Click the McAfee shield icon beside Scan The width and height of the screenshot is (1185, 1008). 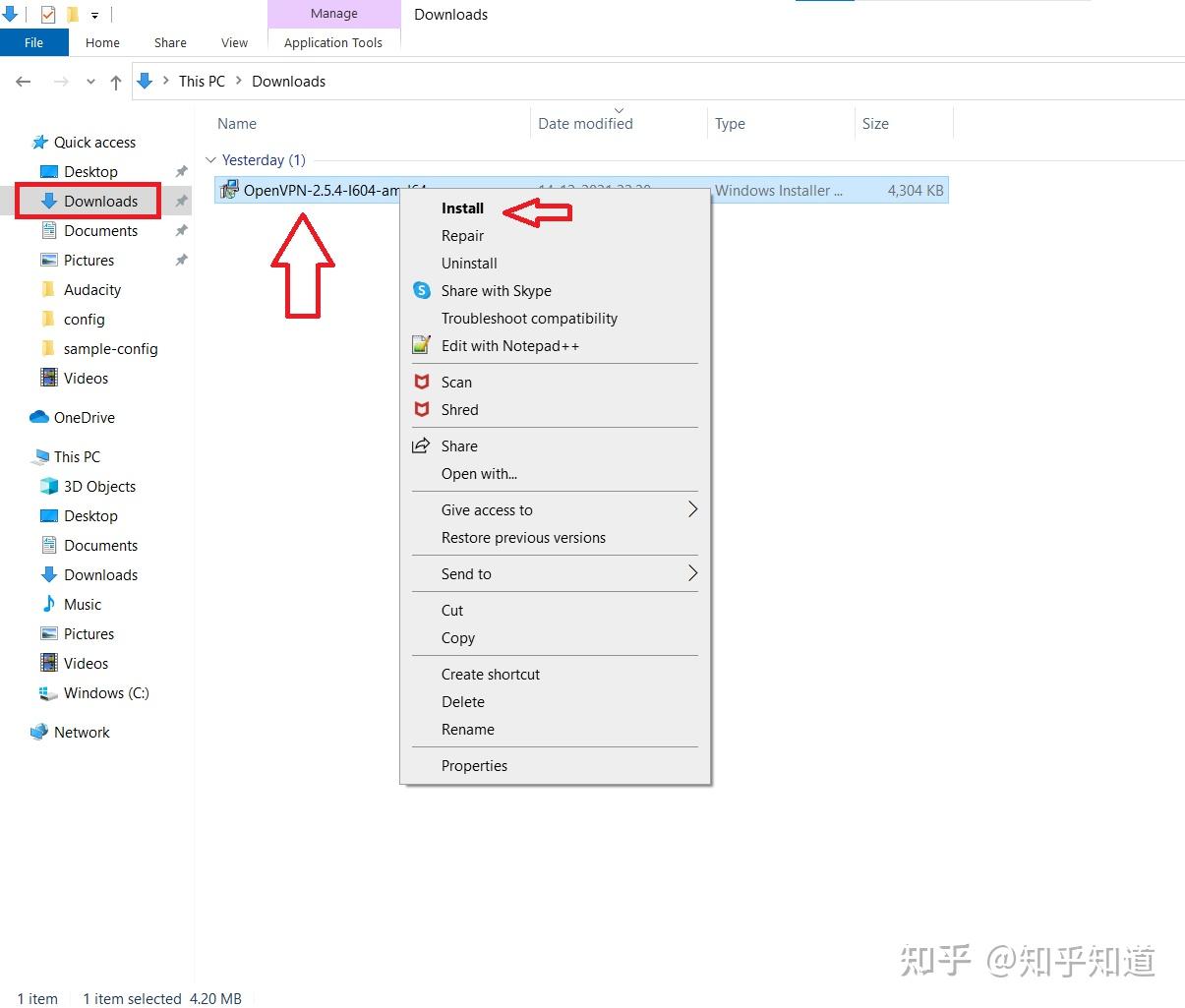pos(421,382)
